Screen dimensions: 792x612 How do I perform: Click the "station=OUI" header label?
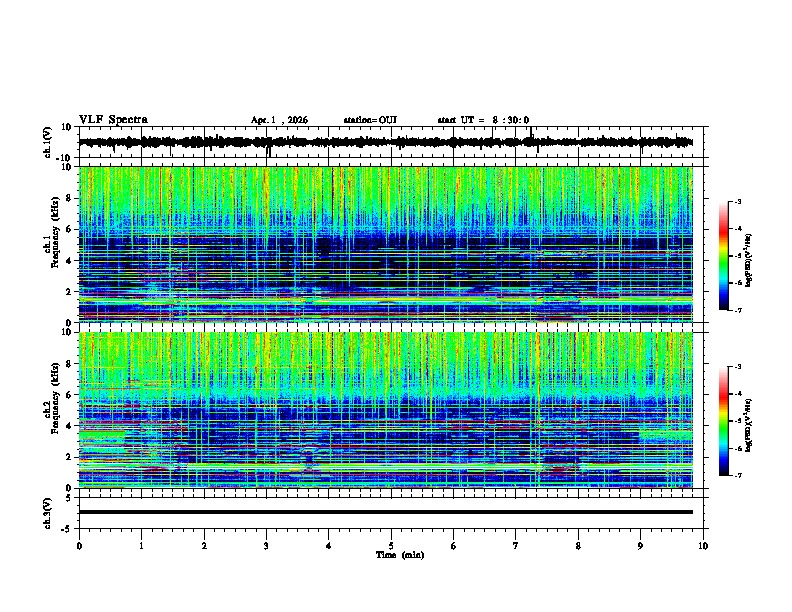370,120
